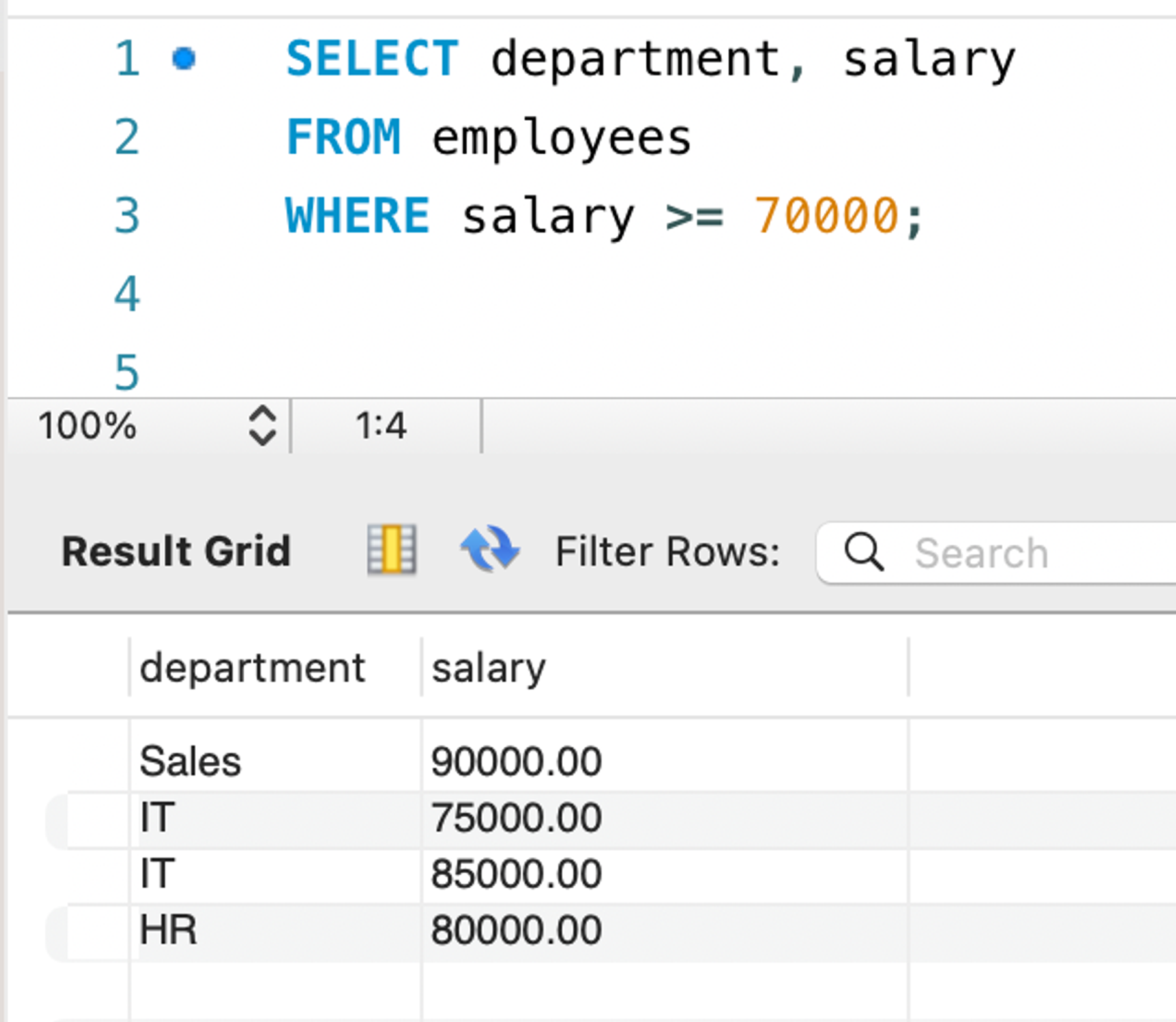
Task: Click the blue statement marker dot on line 1
Action: [x=184, y=59]
